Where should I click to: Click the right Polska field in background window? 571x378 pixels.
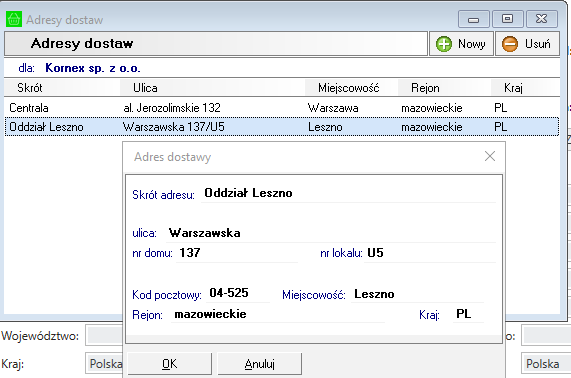coord(546,363)
